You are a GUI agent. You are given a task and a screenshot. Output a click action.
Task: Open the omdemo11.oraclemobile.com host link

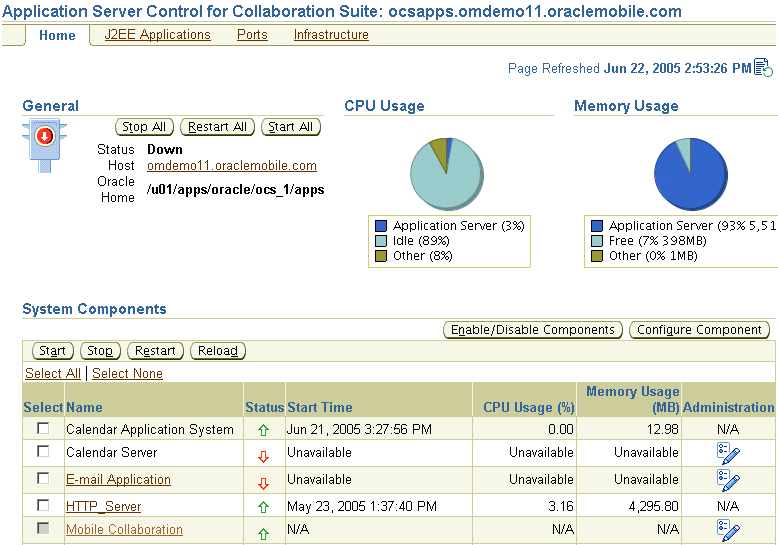click(x=231, y=166)
